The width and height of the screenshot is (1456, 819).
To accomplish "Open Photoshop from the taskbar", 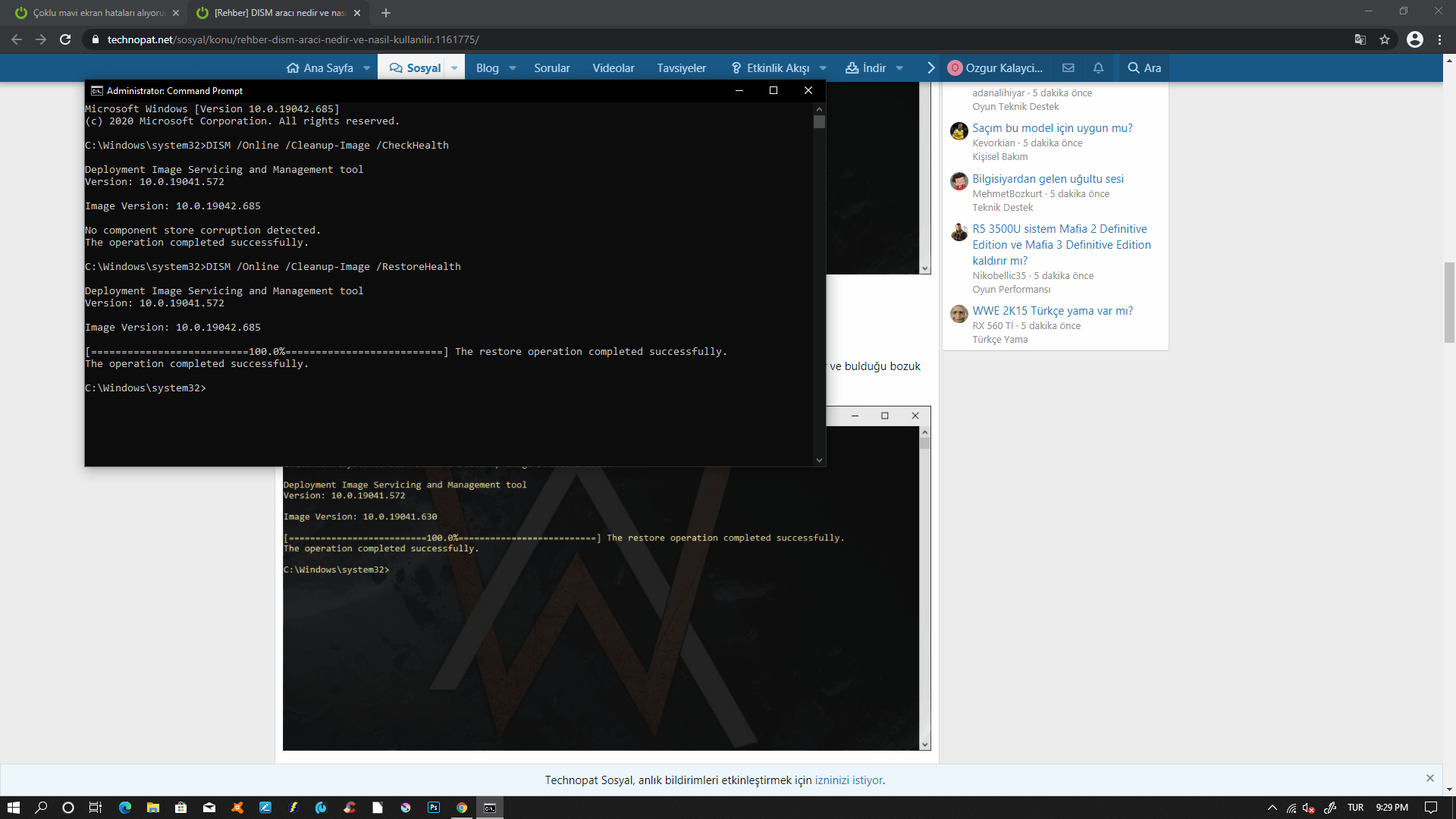I will coord(433,808).
